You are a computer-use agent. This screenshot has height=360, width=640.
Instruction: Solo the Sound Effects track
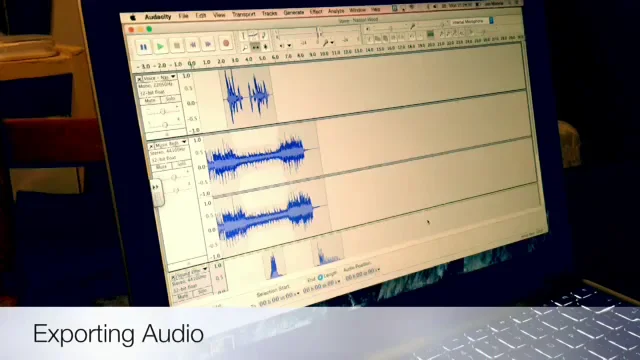(202, 291)
